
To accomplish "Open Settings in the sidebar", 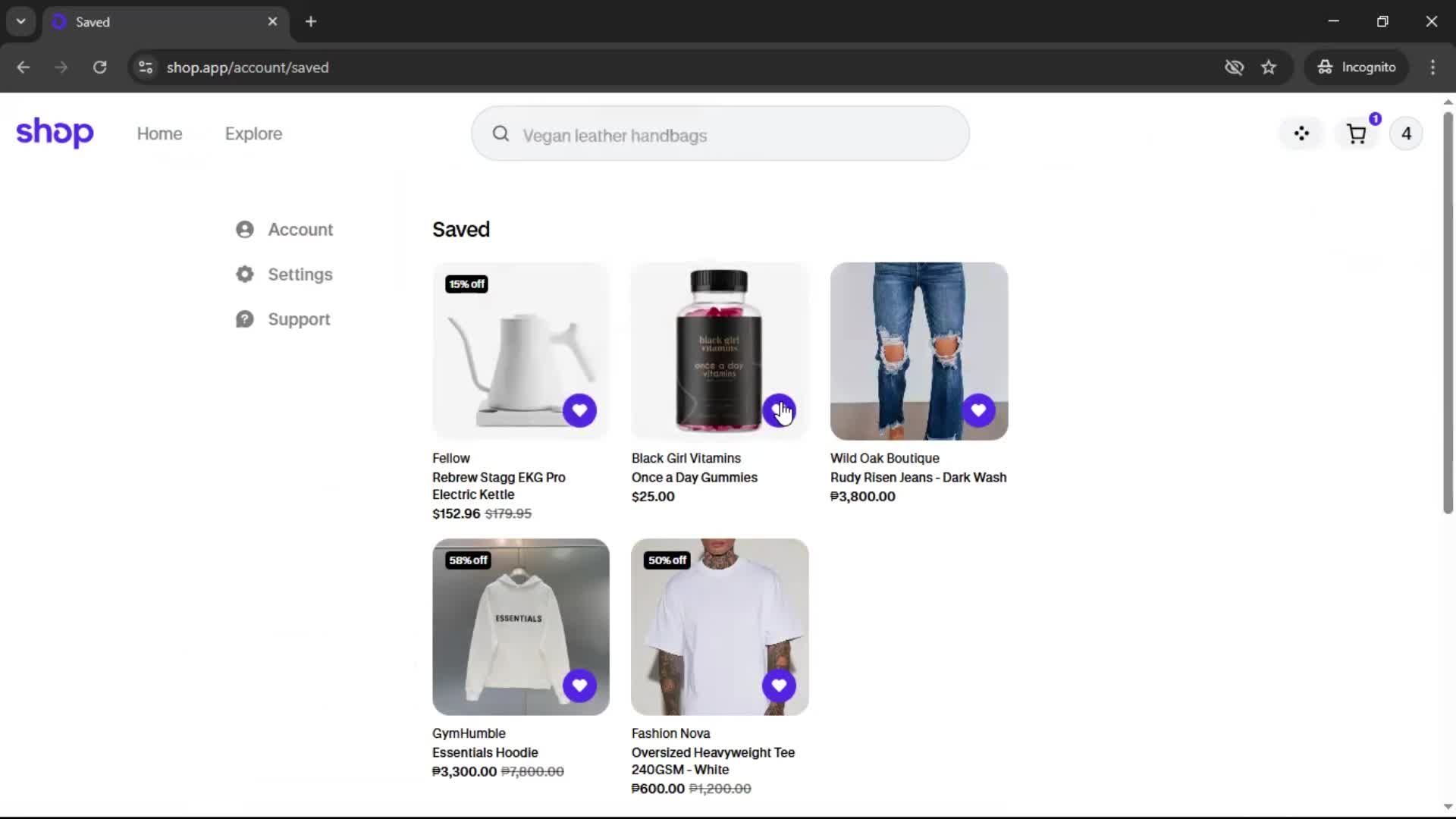I will click(300, 275).
